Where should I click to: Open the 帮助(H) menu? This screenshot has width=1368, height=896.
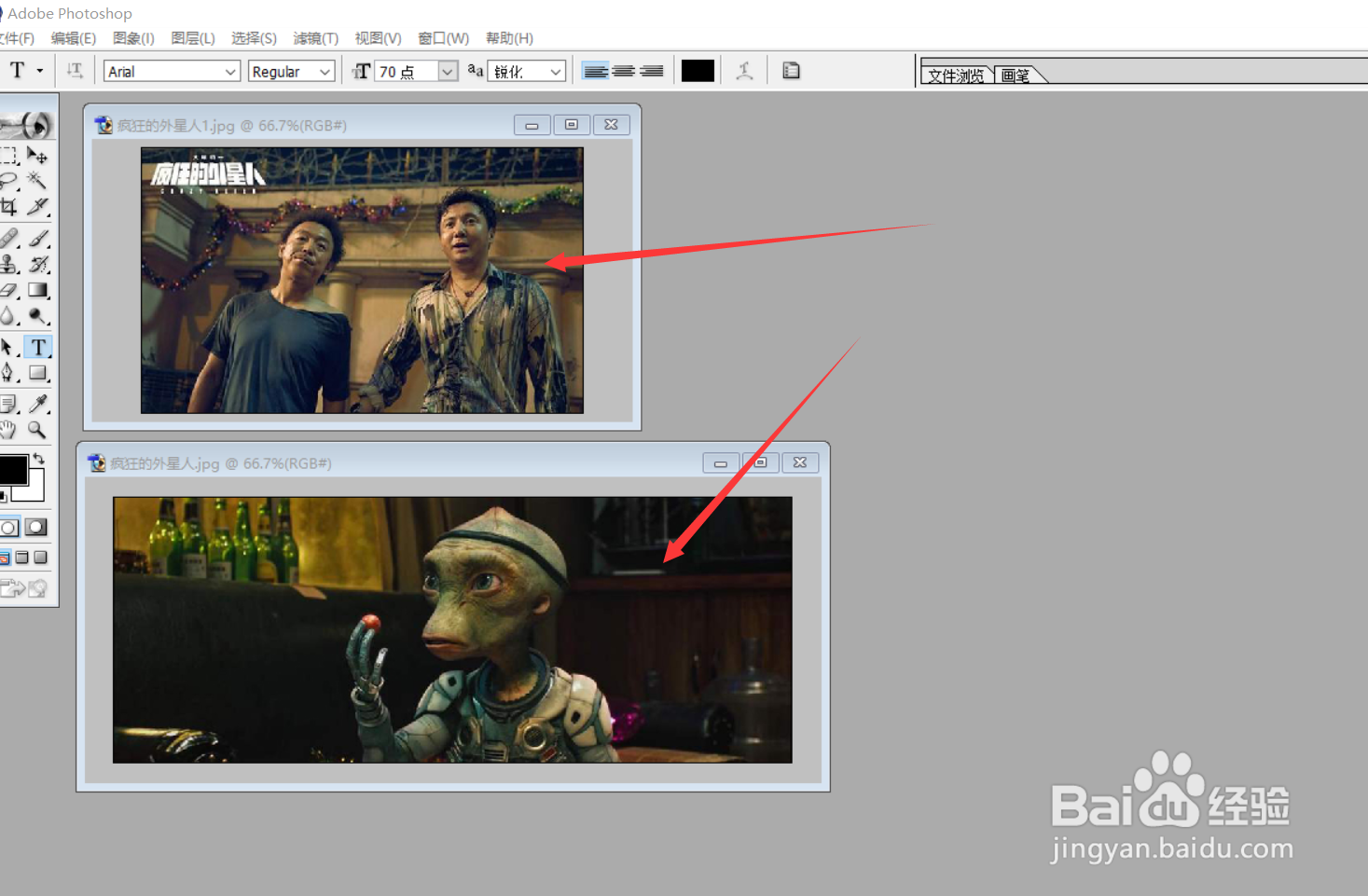pos(509,38)
